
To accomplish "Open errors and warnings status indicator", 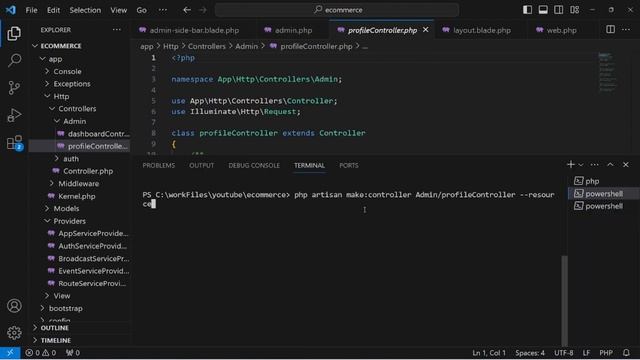I will click(40, 353).
